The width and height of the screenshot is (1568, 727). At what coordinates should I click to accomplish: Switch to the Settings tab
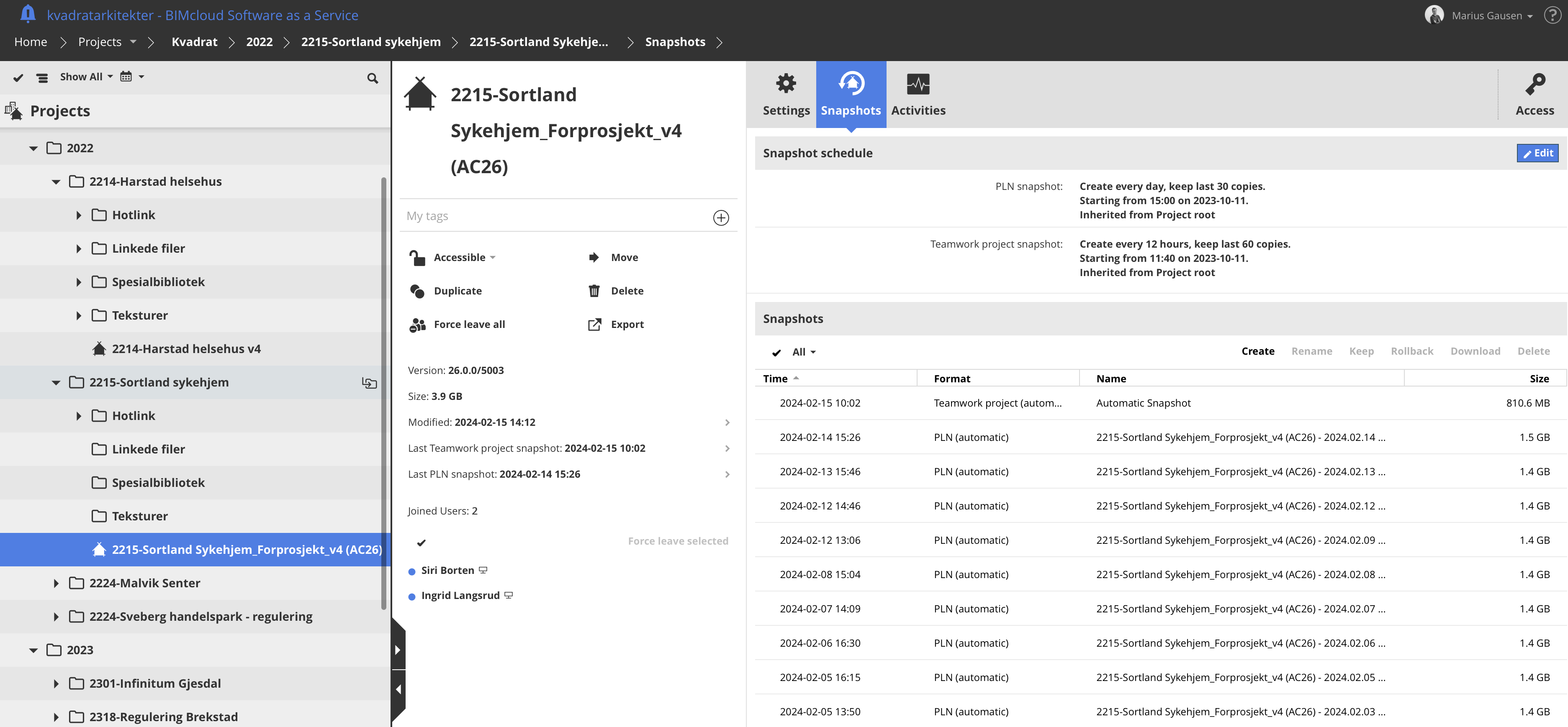786,94
